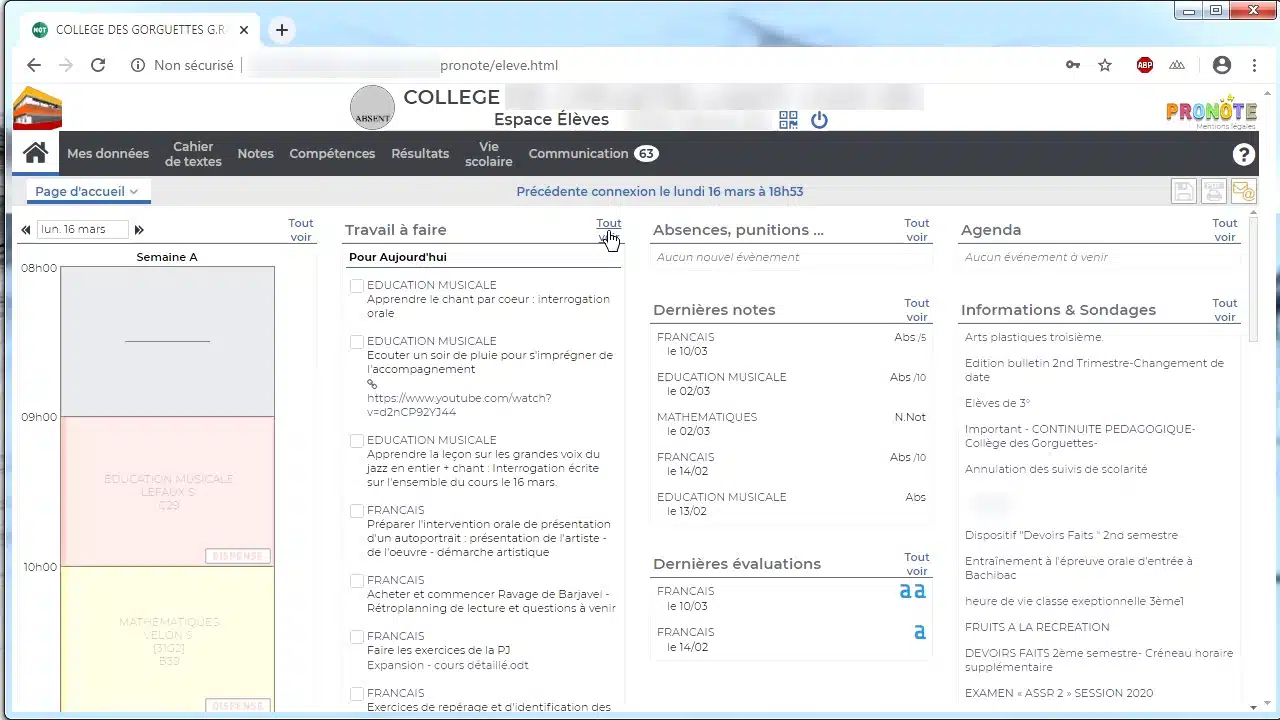
Task: Open the lun. 16 mars date picker
Action: (x=83, y=229)
